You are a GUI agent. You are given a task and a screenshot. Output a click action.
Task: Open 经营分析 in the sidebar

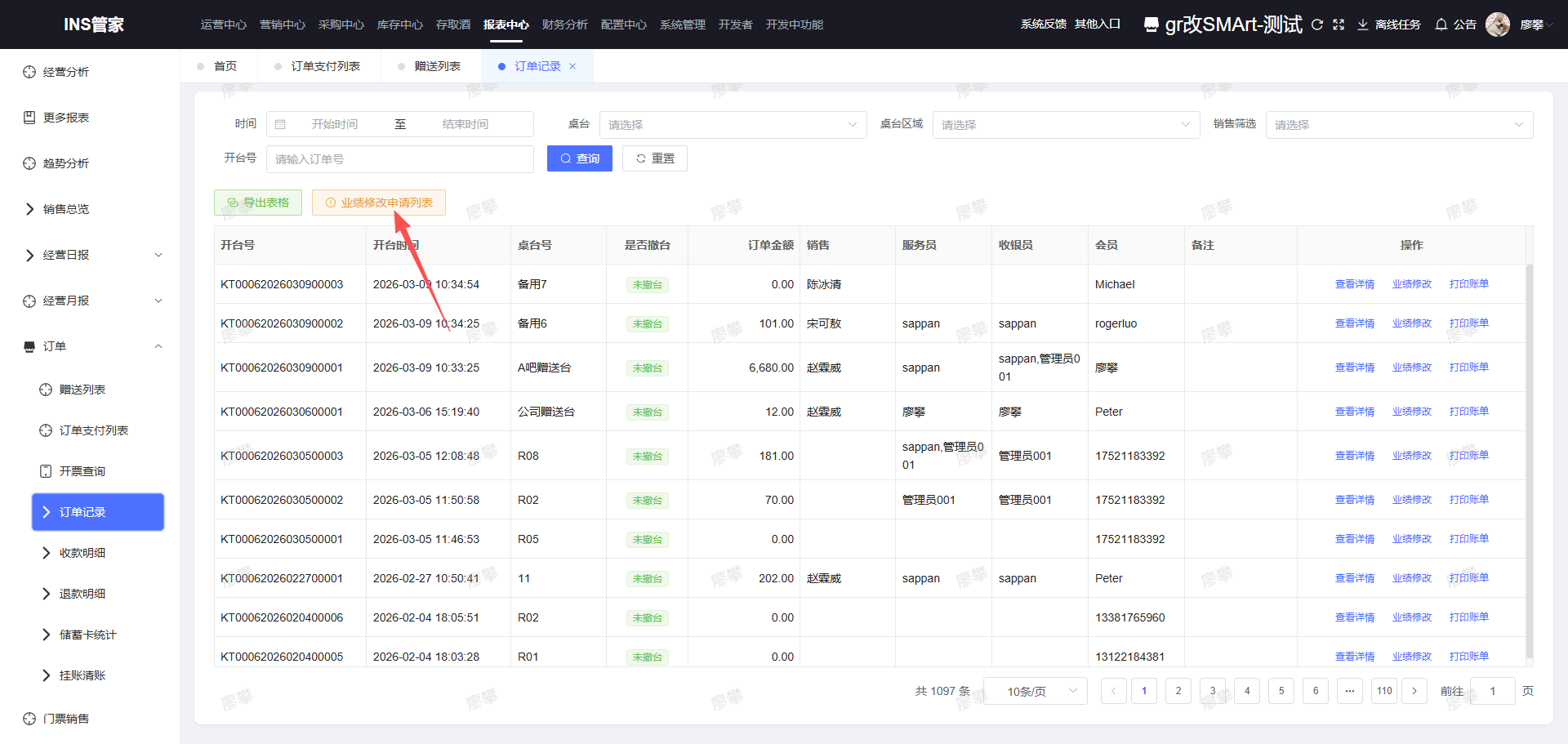pyautogui.click(x=66, y=72)
